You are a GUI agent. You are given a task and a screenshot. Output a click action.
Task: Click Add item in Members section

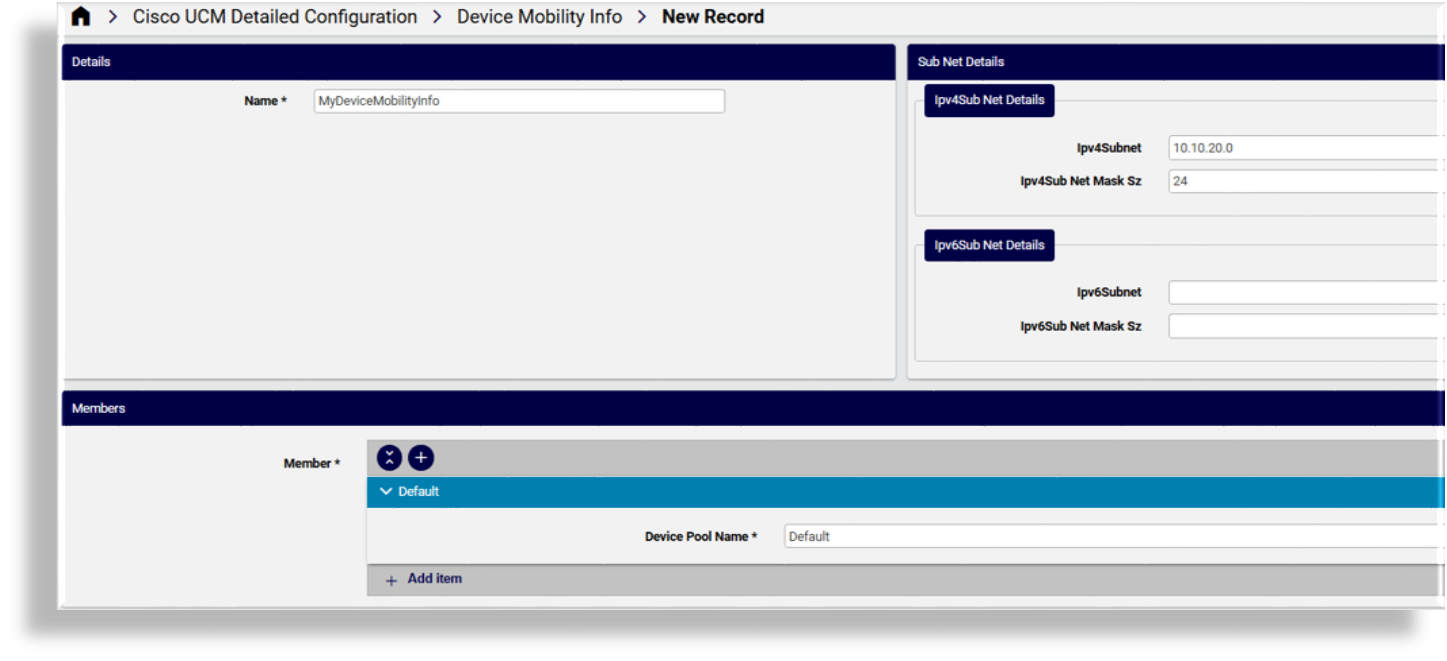433,578
